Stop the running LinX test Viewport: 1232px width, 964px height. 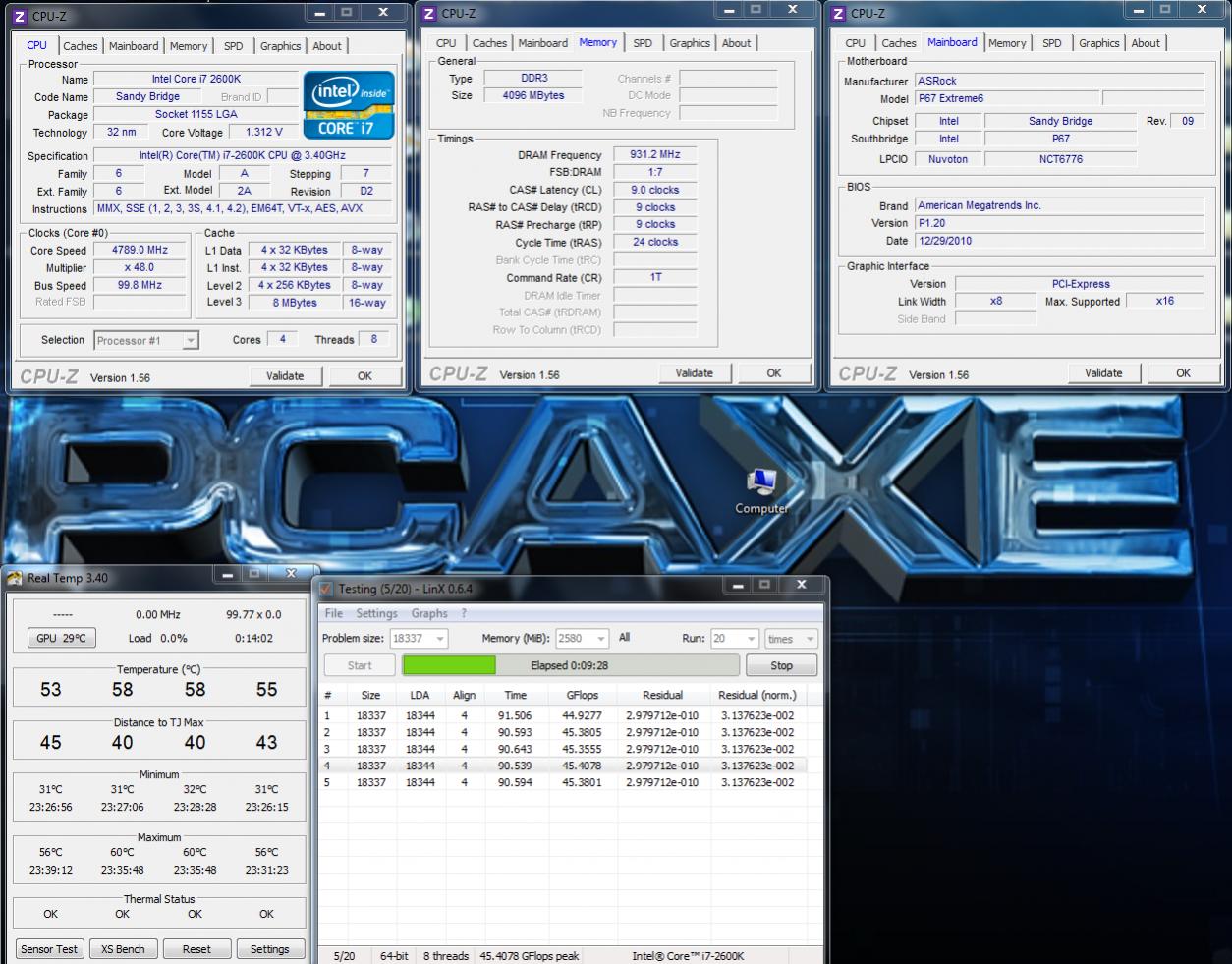tap(781, 665)
